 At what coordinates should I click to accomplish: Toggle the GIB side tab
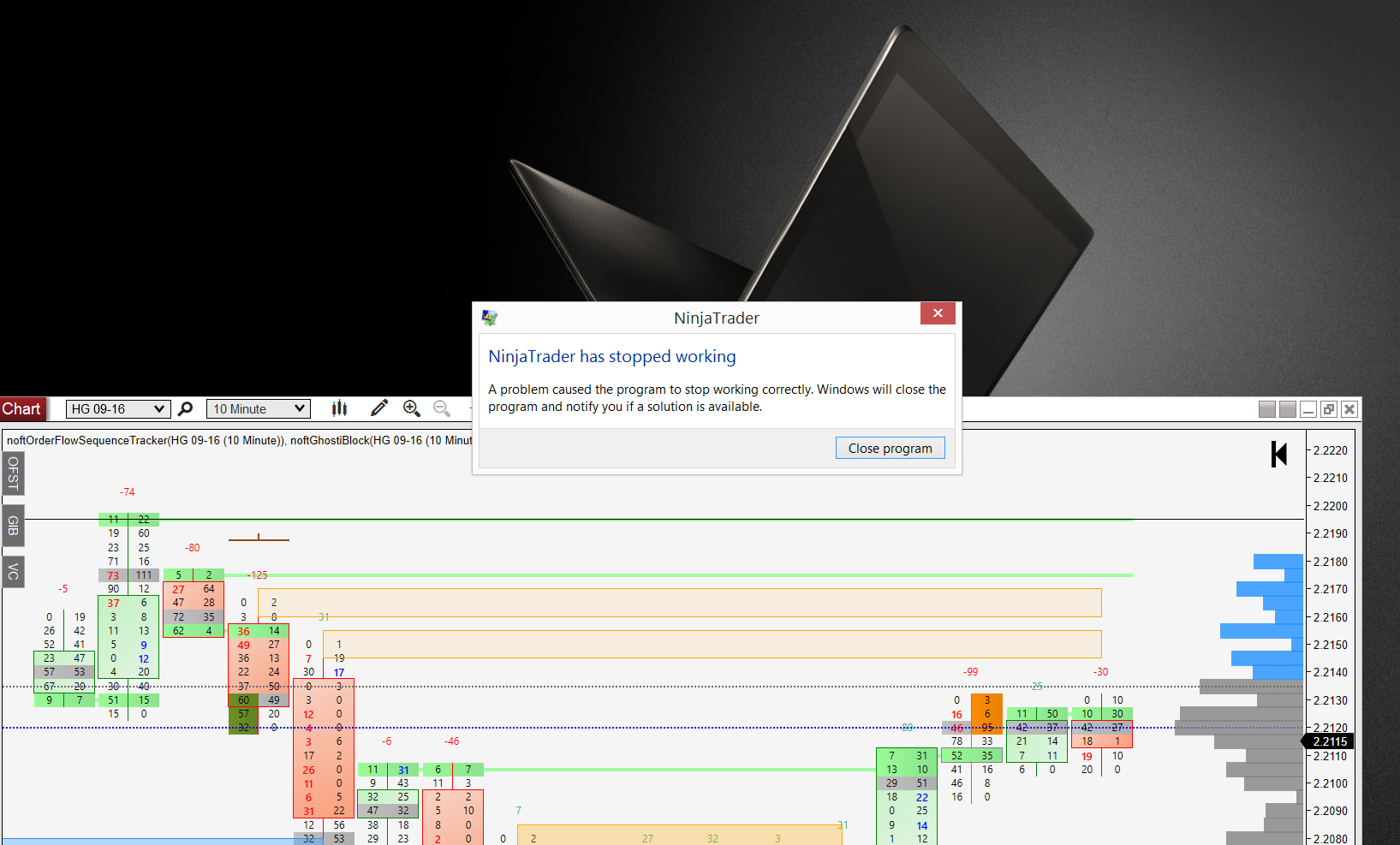point(13,525)
